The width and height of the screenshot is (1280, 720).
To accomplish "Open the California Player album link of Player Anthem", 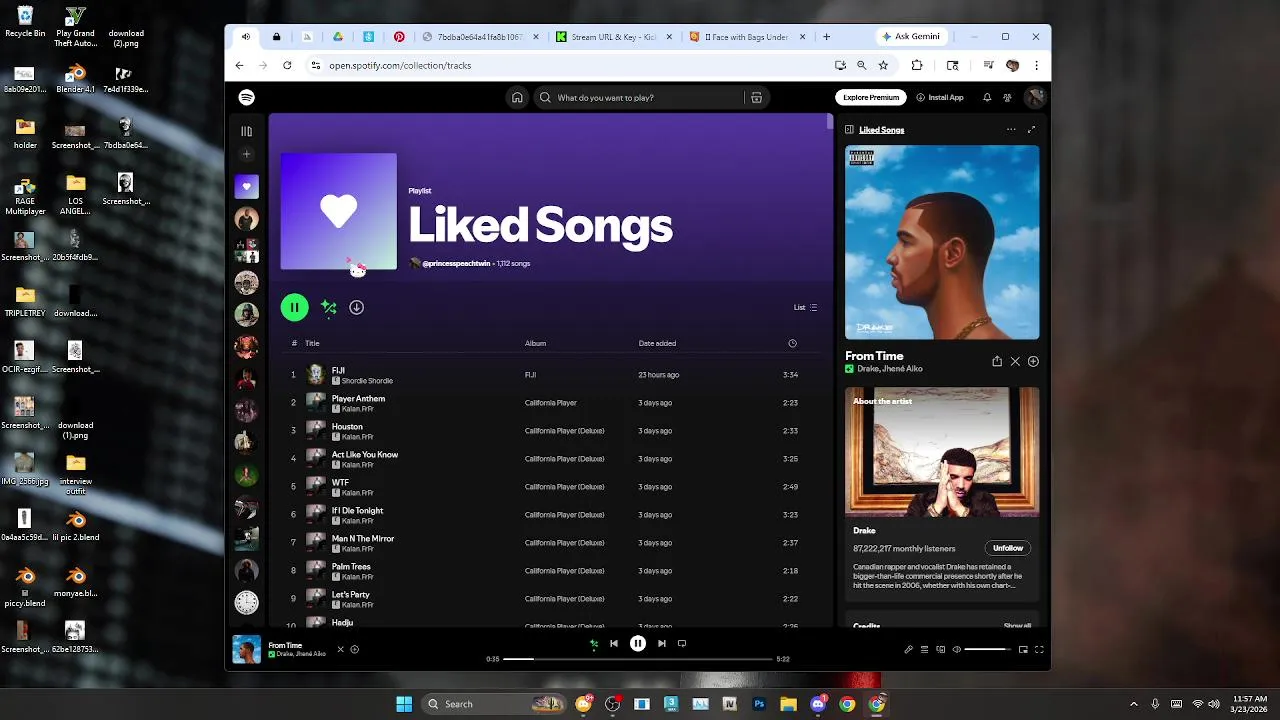I will [x=551, y=403].
